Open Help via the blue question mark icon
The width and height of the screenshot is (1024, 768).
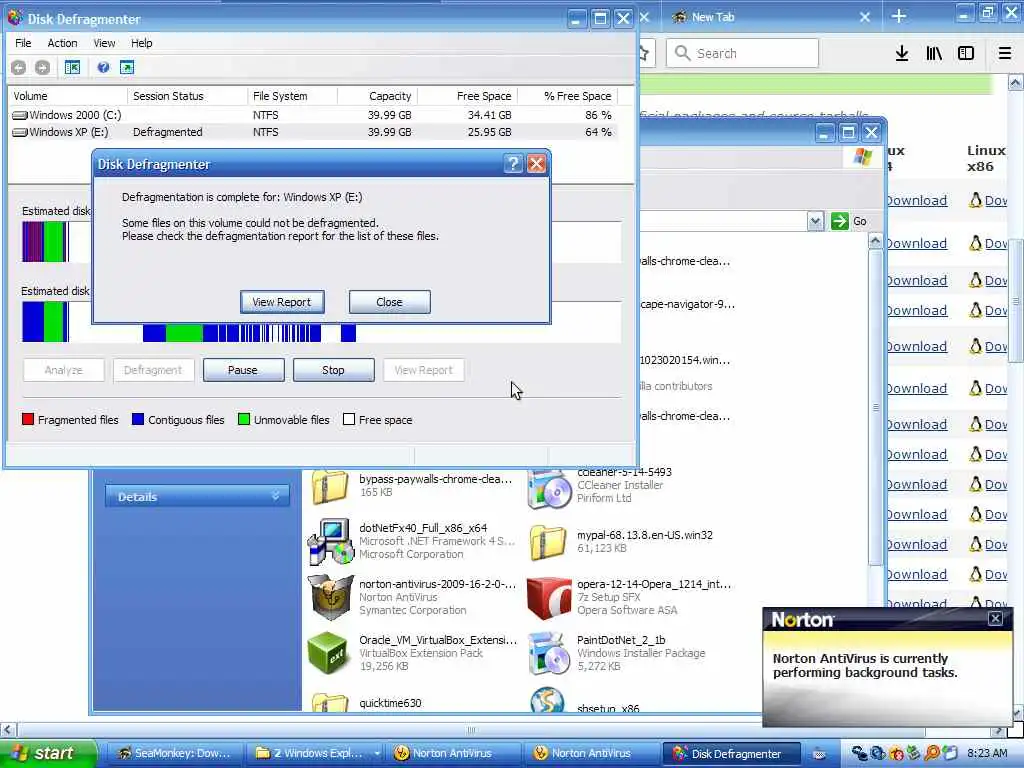click(x=103, y=67)
